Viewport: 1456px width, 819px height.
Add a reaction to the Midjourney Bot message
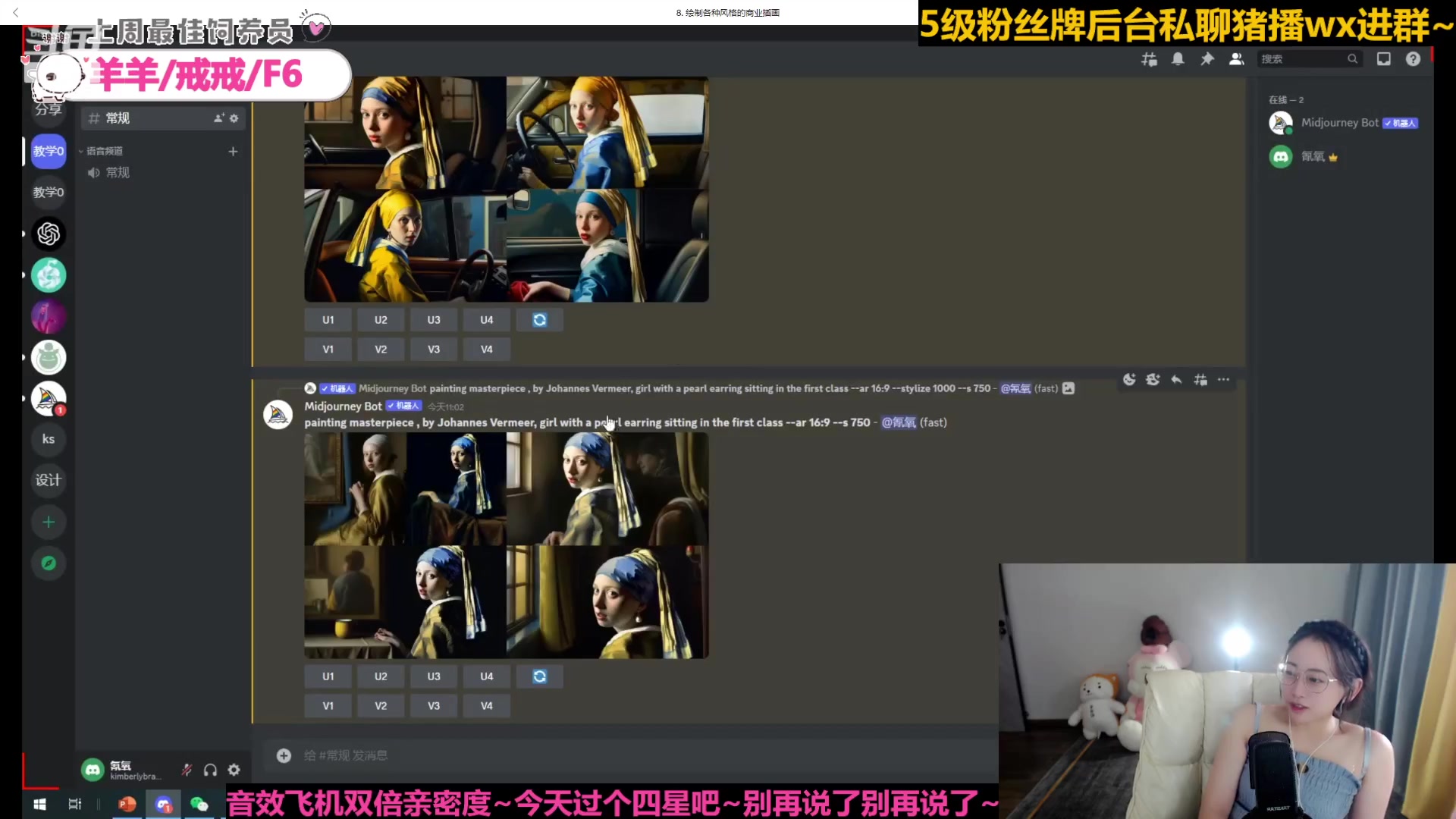click(x=1129, y=380)
